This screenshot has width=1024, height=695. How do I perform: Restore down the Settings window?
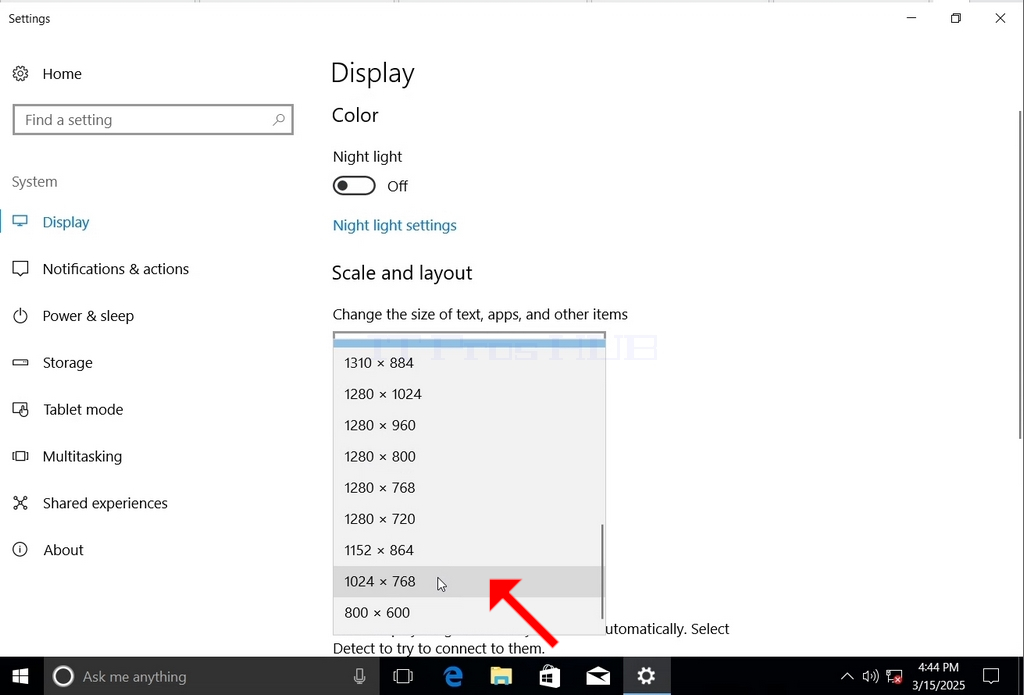pyautogui.click(x=956, y=18)
